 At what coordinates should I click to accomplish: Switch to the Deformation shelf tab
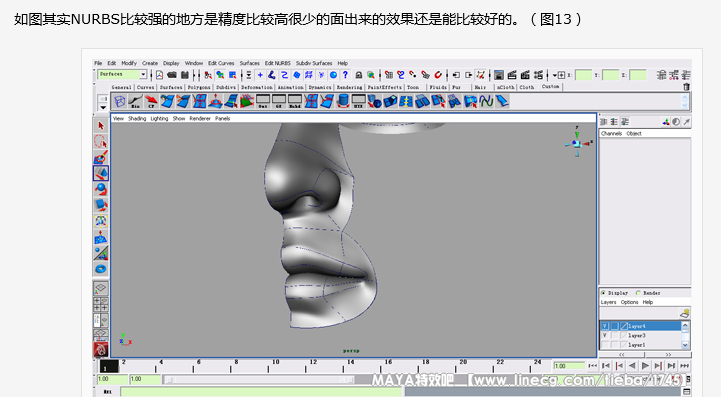coord(257,87)
